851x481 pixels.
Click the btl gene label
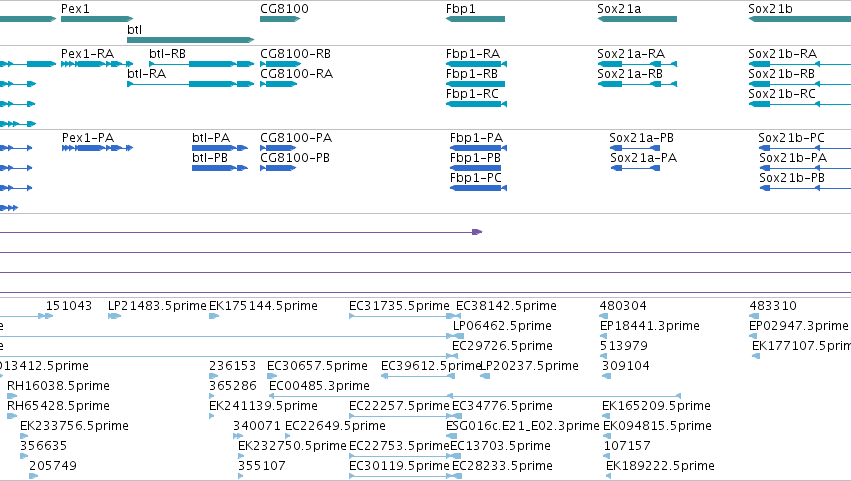pyautogui.click(x=134, y=29)
